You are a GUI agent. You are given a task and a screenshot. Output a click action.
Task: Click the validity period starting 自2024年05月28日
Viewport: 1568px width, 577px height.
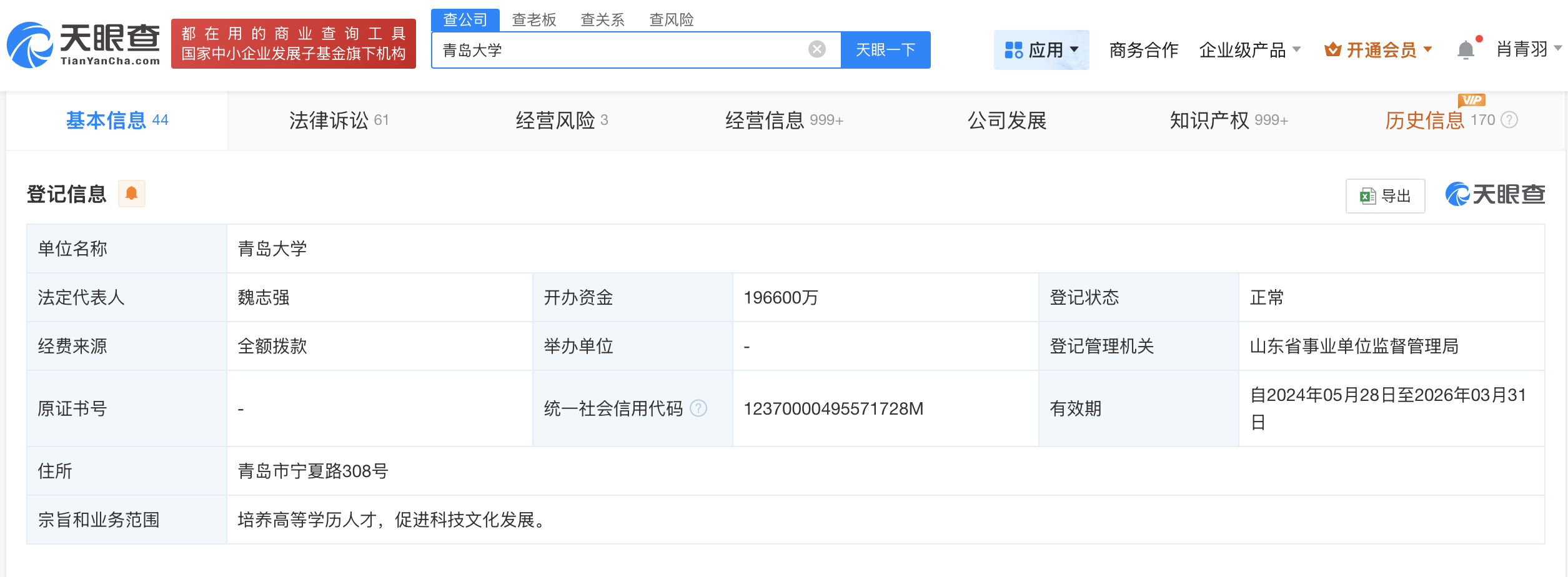(x=1388, y=408)
